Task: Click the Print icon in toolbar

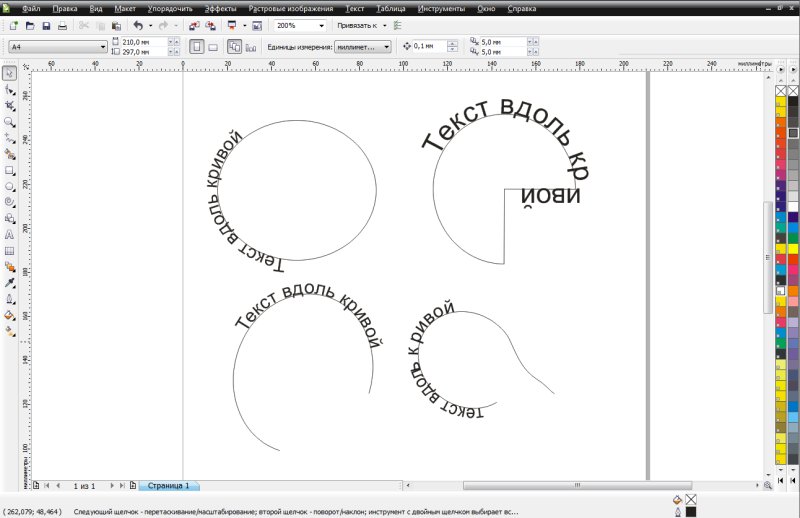Action: (62, 24)
